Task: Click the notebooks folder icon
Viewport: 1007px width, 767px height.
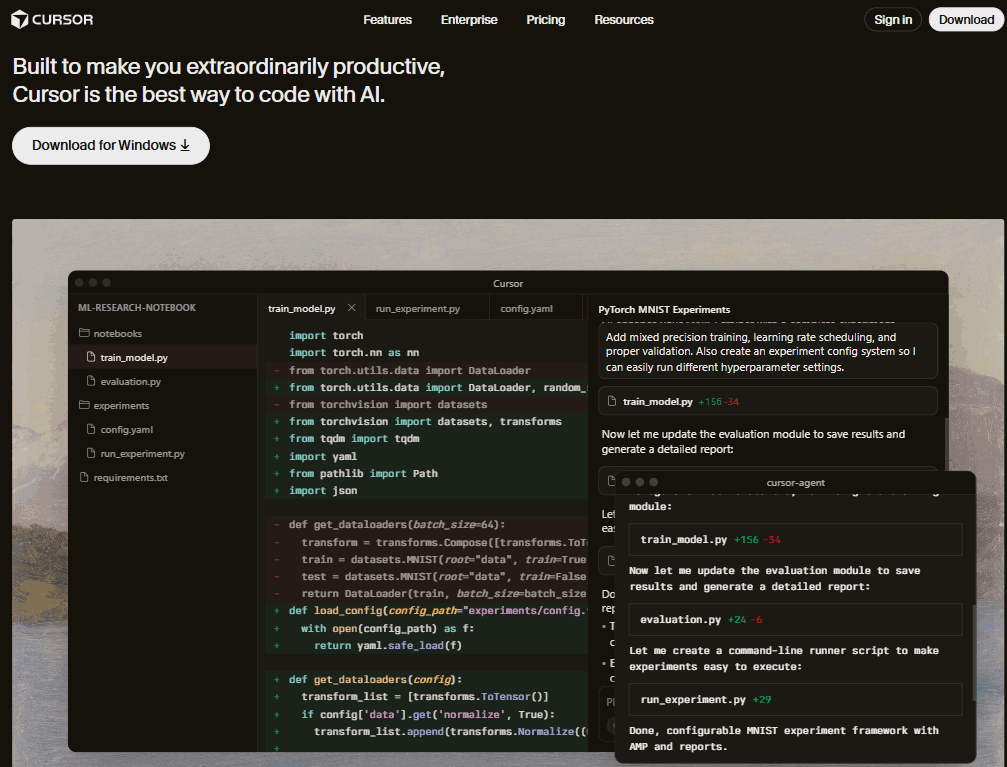Action: [84, 333]
